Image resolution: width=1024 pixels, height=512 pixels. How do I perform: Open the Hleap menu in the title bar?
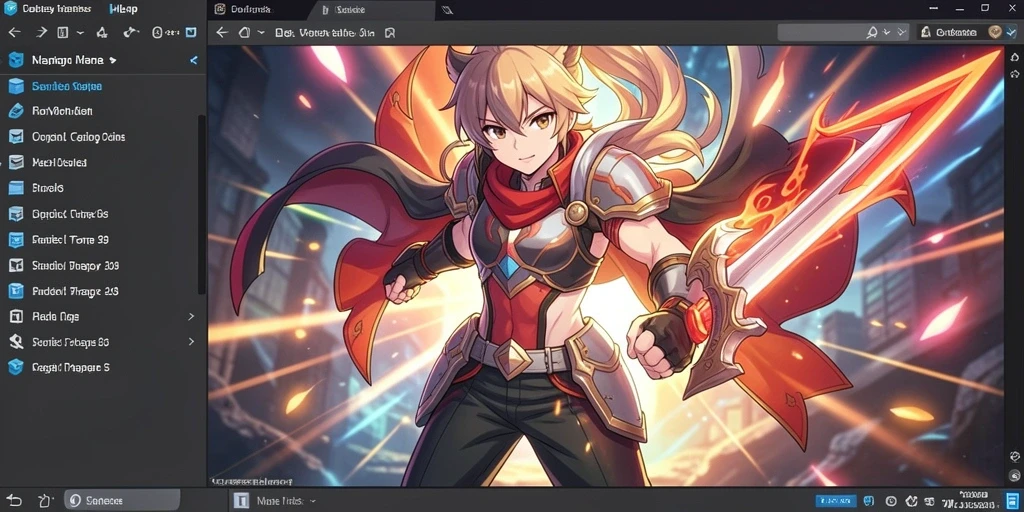coord(123,9)
